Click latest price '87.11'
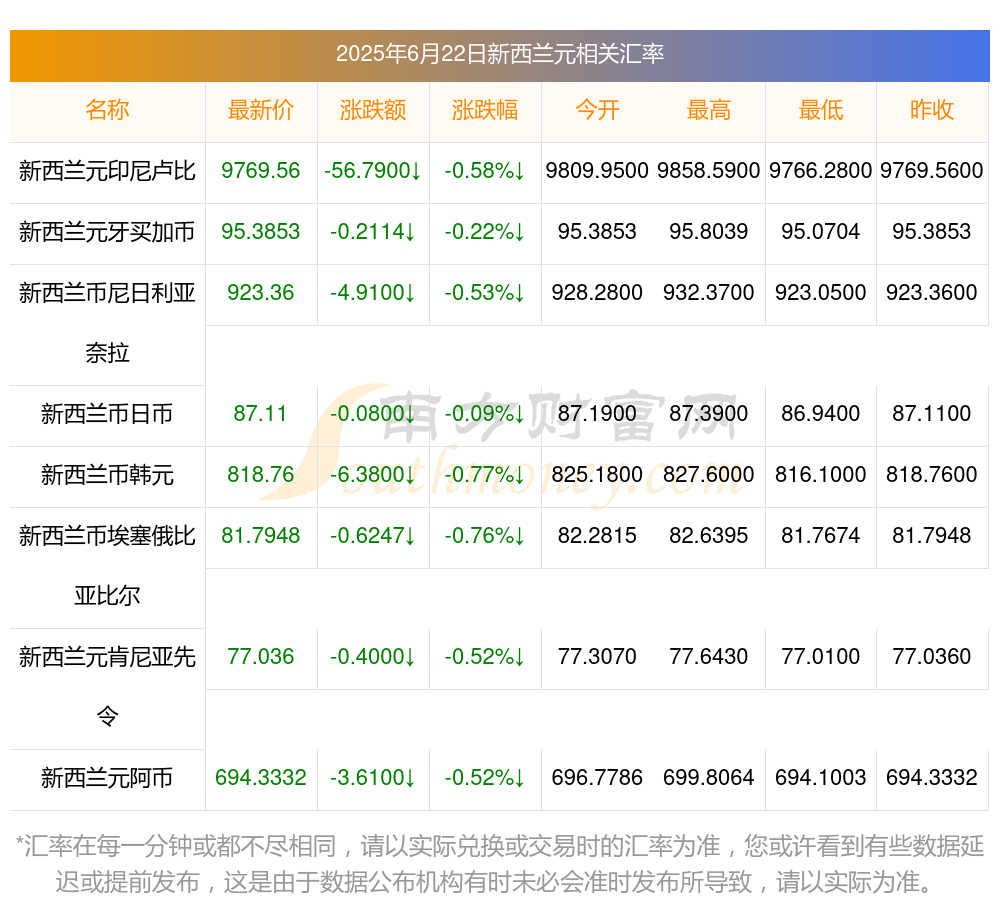Screen dimensions: 1000x913 coord(261,414)
